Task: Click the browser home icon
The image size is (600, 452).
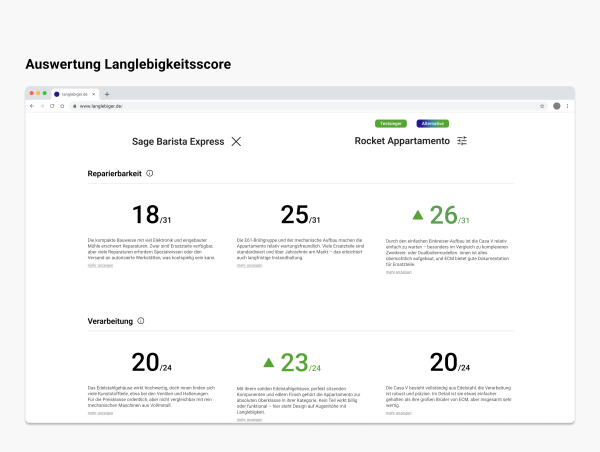Action: [61, 105]
